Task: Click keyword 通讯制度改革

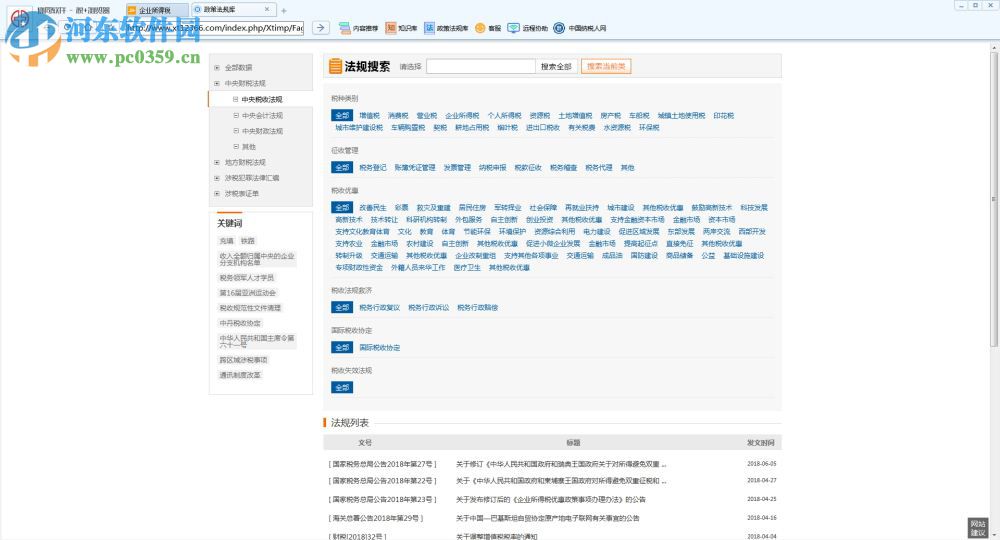Action: coord(240,375)
